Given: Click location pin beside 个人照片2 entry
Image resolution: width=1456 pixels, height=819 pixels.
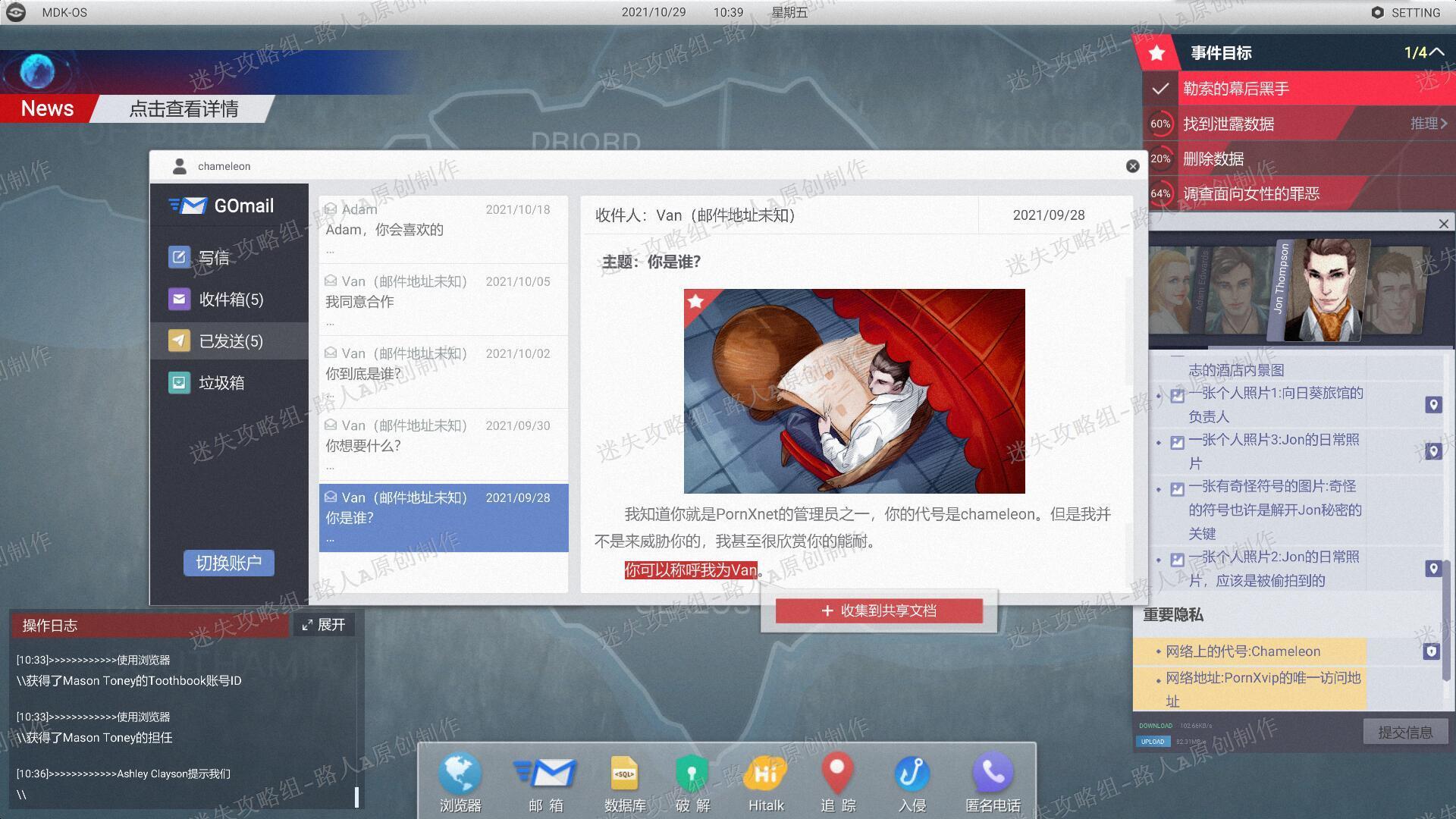Looking at the screenshot, I should point(1433,569).
